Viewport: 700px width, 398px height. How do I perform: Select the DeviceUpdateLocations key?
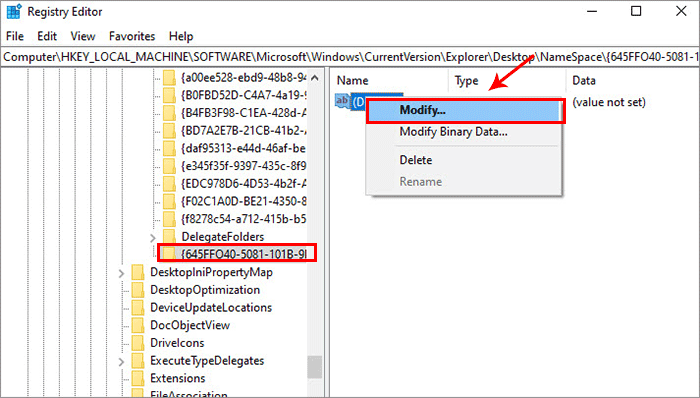tap(211, 307)
